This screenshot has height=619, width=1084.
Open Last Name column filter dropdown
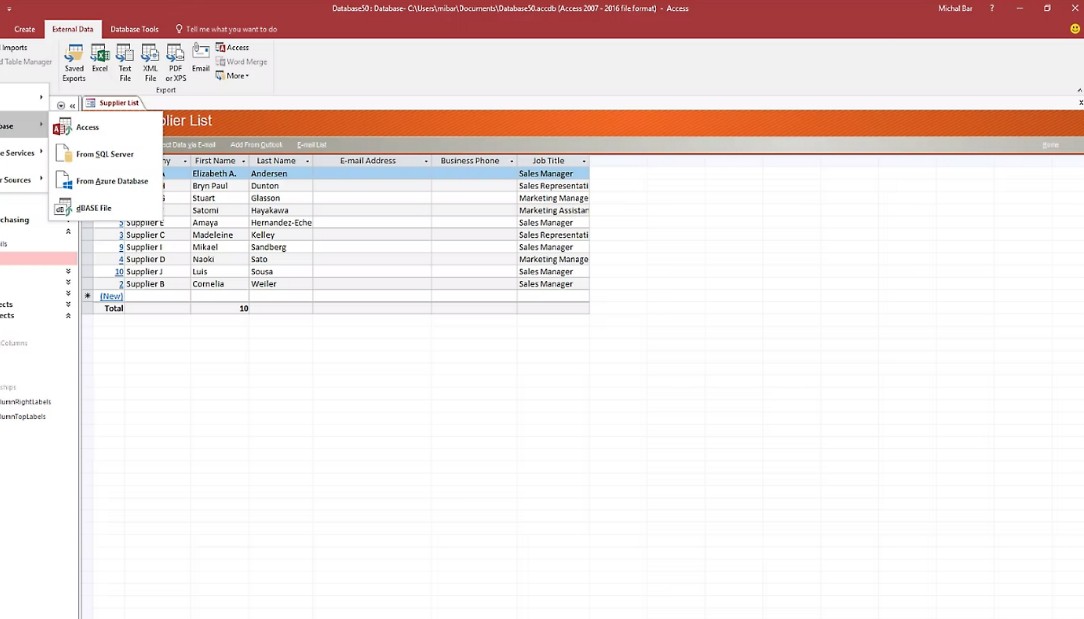(x=307, y=161)
